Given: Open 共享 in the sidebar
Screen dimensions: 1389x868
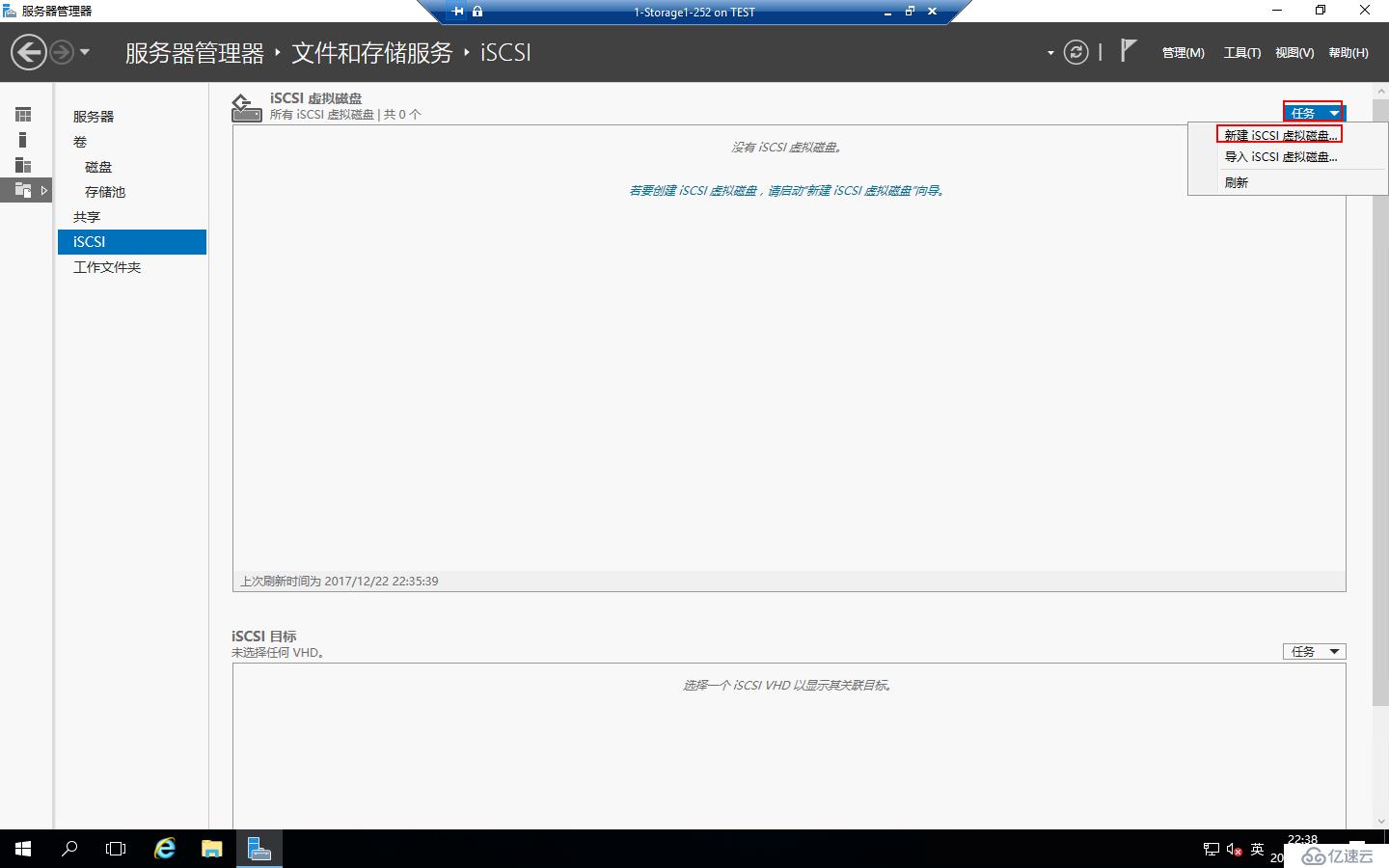Looking at the screenshot, I should pos(87,217).
